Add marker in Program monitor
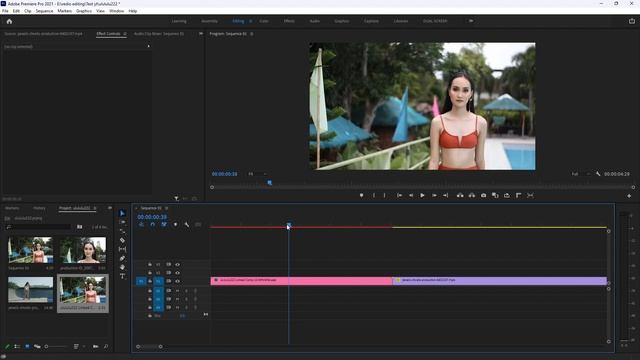This screenshot has width=640, height=360. coord(361,196)
